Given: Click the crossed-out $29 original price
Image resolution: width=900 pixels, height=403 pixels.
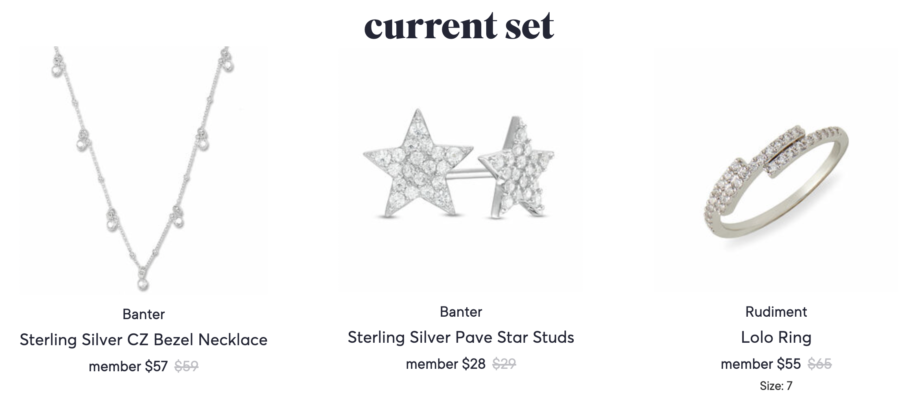Looking at the screenshot, I should click(x=504, y=364).
